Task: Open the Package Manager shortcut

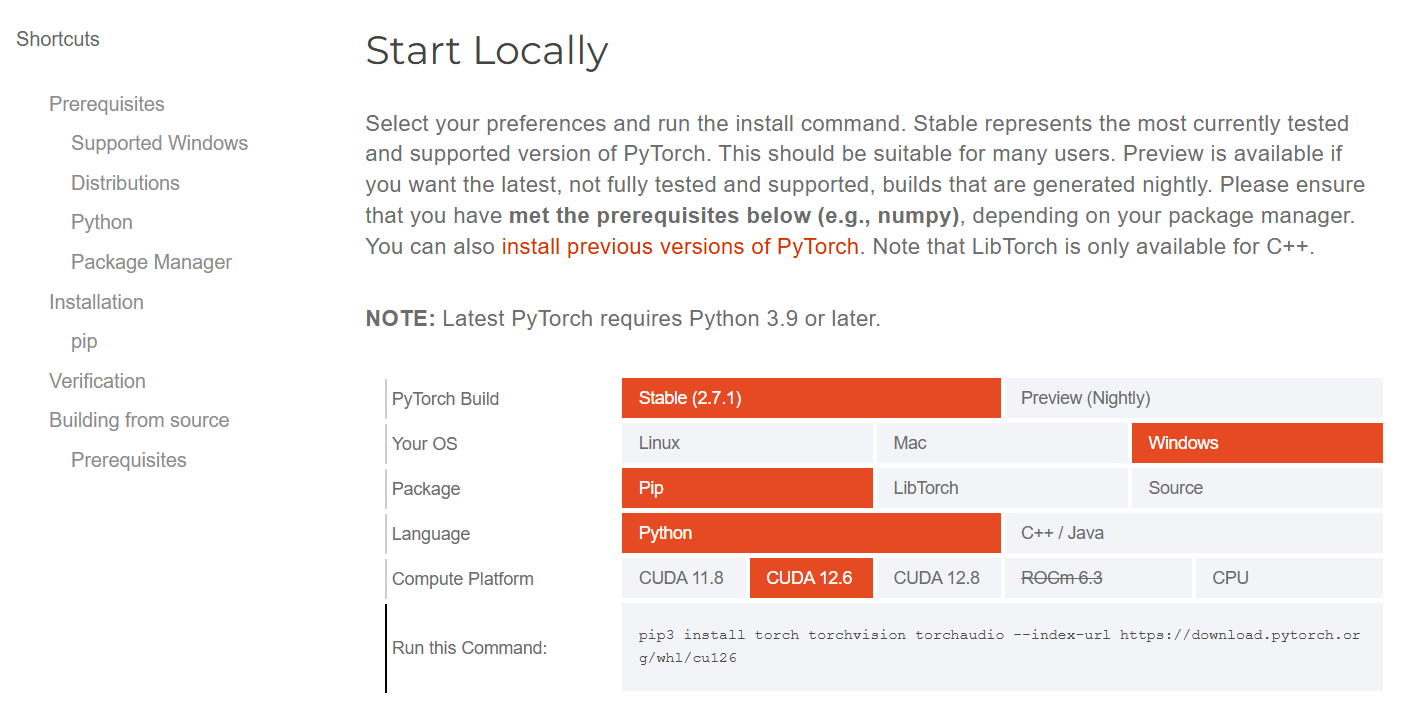Action: pos(151,262)
